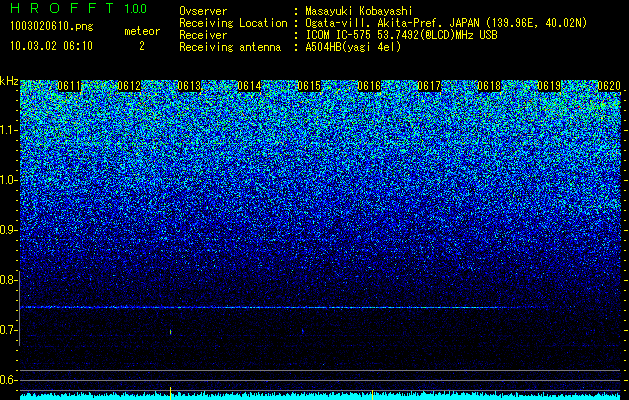Click the meteor count value 2
Image resolution: width=629 pixels, height=400 pixels.
pos(142,46)
